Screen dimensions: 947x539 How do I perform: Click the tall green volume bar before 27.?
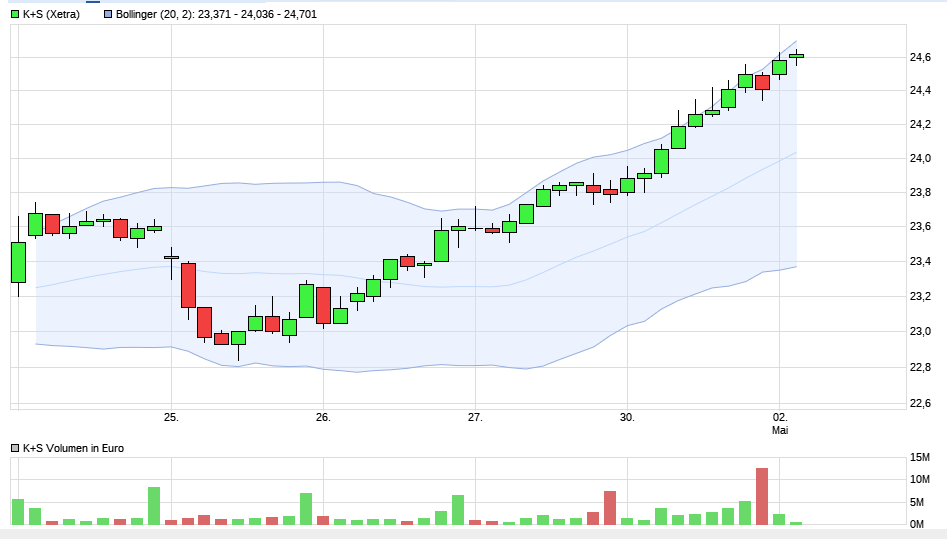pos(458,510)
